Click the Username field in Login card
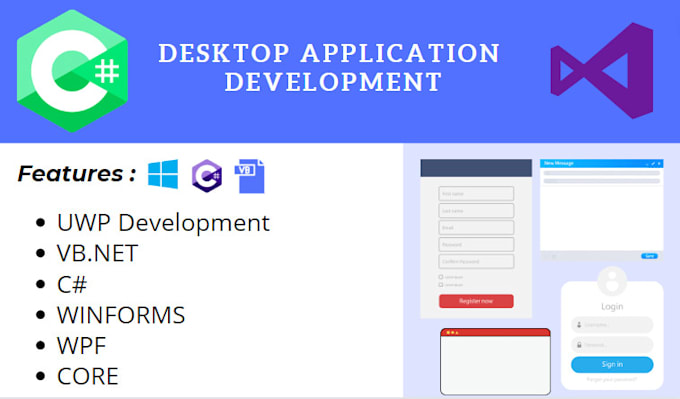The width and height of the screenshot is (680, 399). (x=612, y=324)
